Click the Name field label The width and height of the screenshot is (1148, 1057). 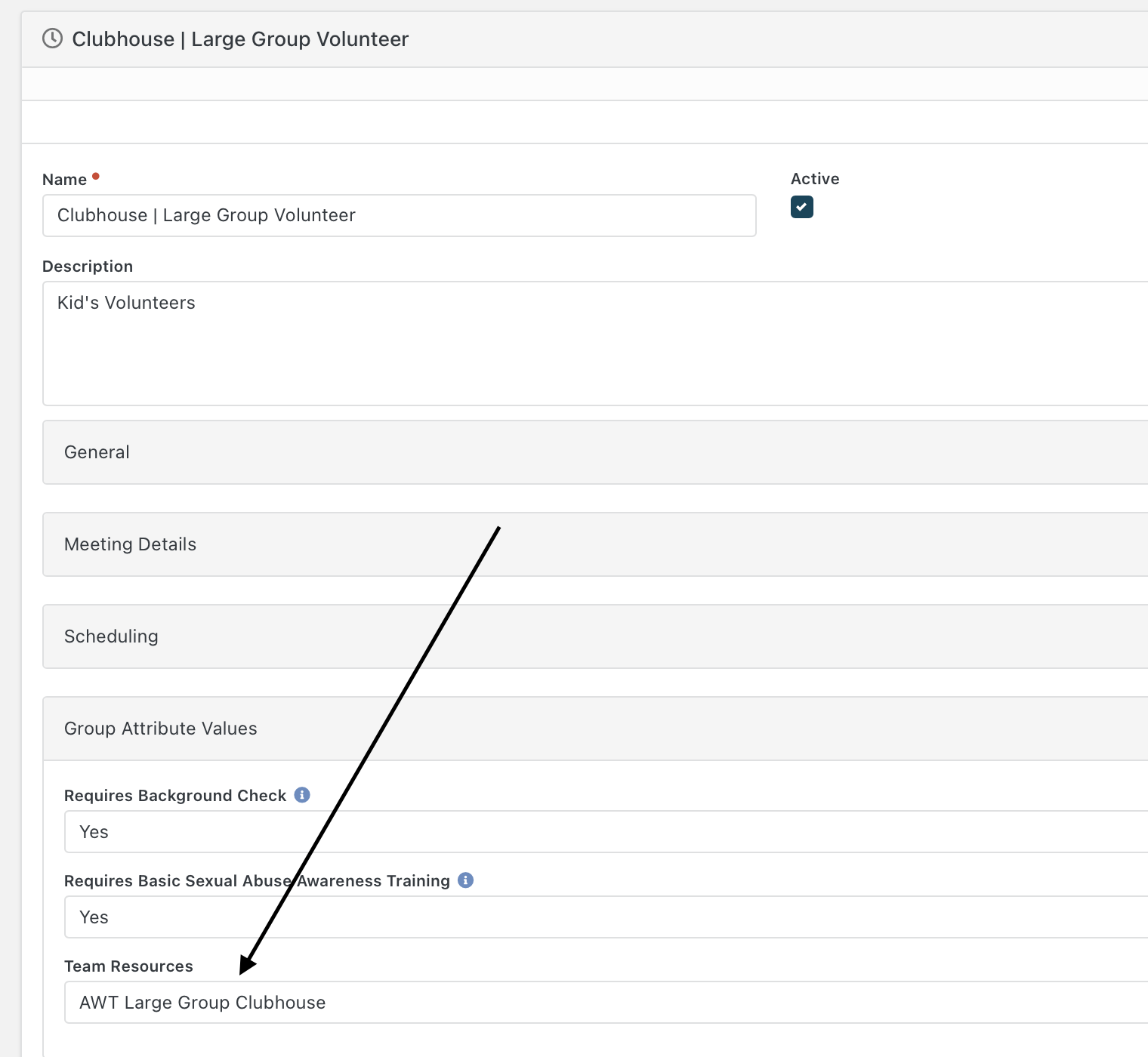pos(65,180)
